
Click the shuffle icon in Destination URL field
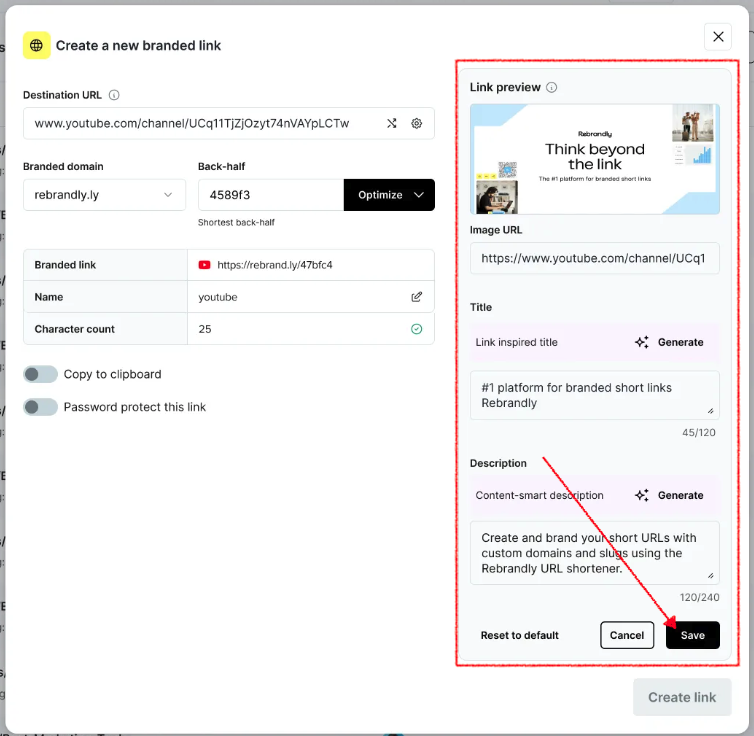coord(392,124)
